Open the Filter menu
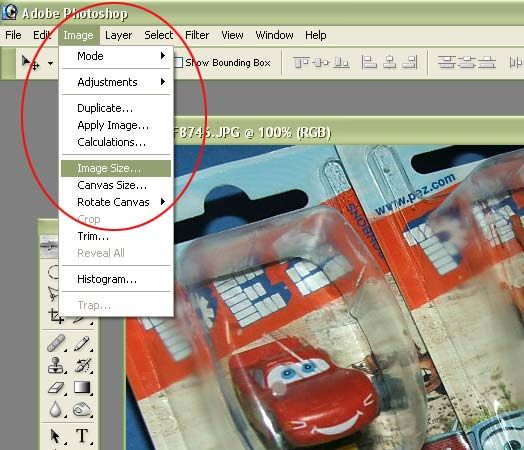Image resolution: width=524 pixels, height=450 pixels. [x=197, y=35]
